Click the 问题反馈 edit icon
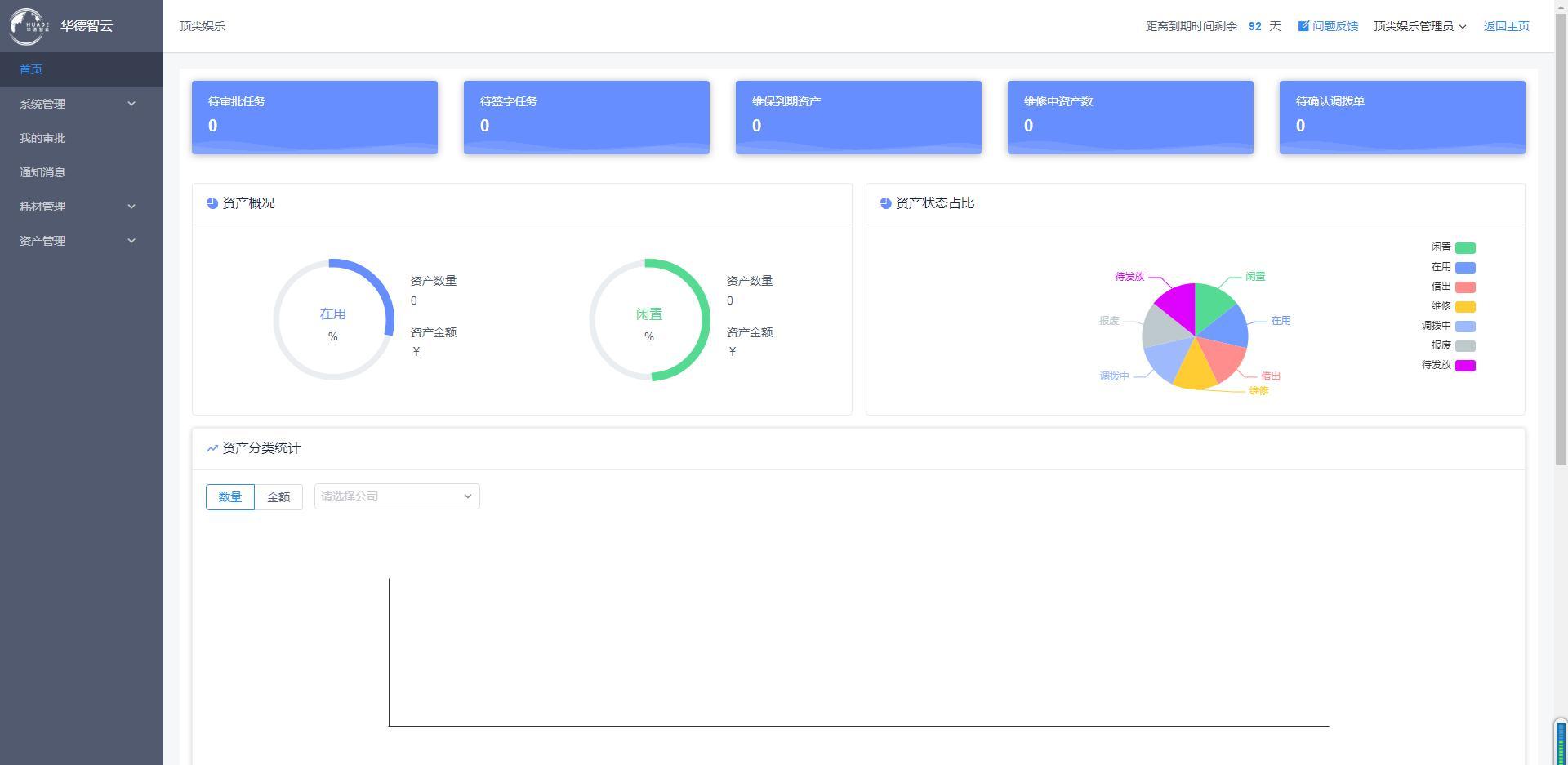 1303,26
